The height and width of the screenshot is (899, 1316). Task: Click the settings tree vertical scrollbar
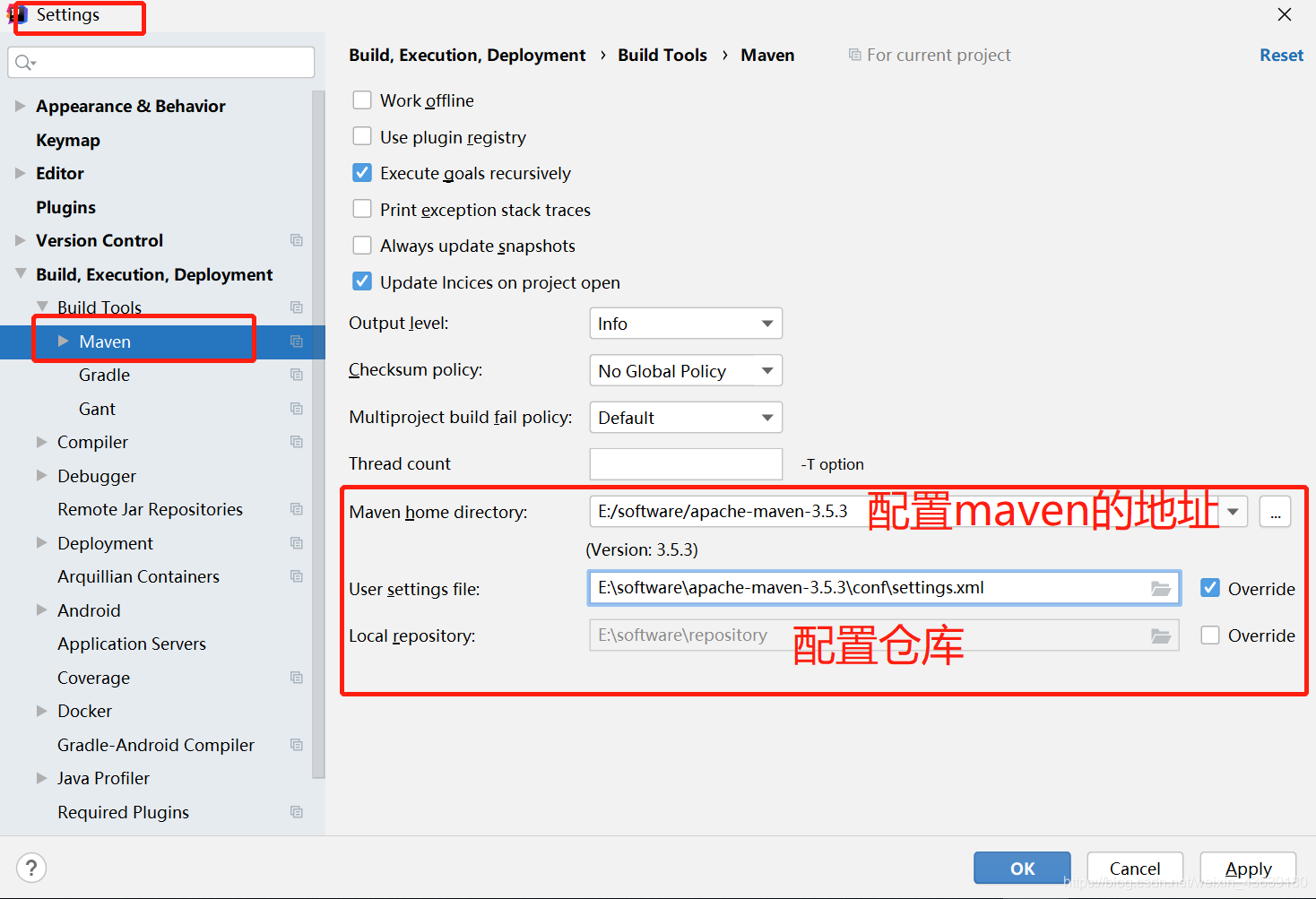tap(318, 435)
